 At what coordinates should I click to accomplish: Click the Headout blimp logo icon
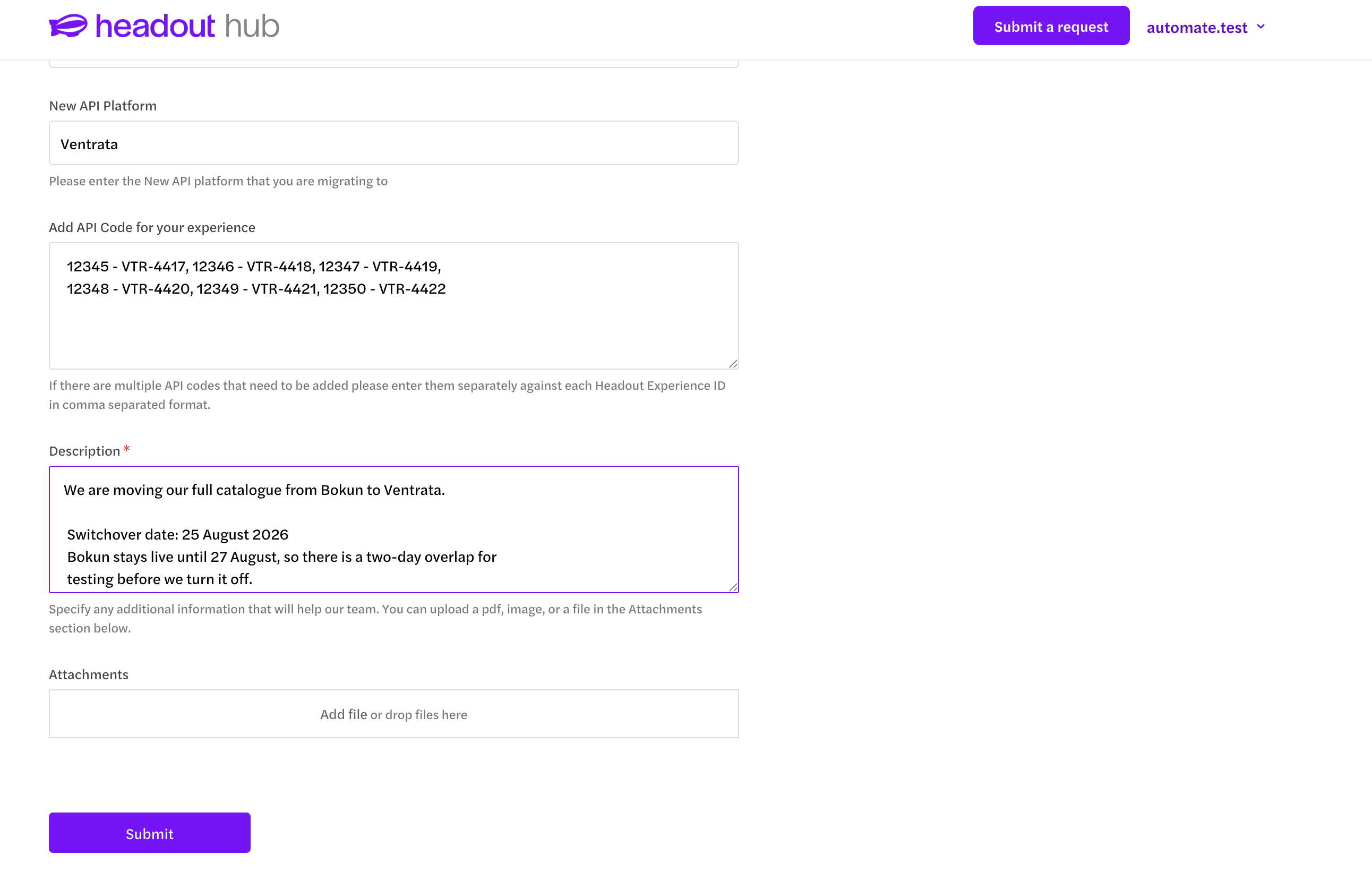68,26
